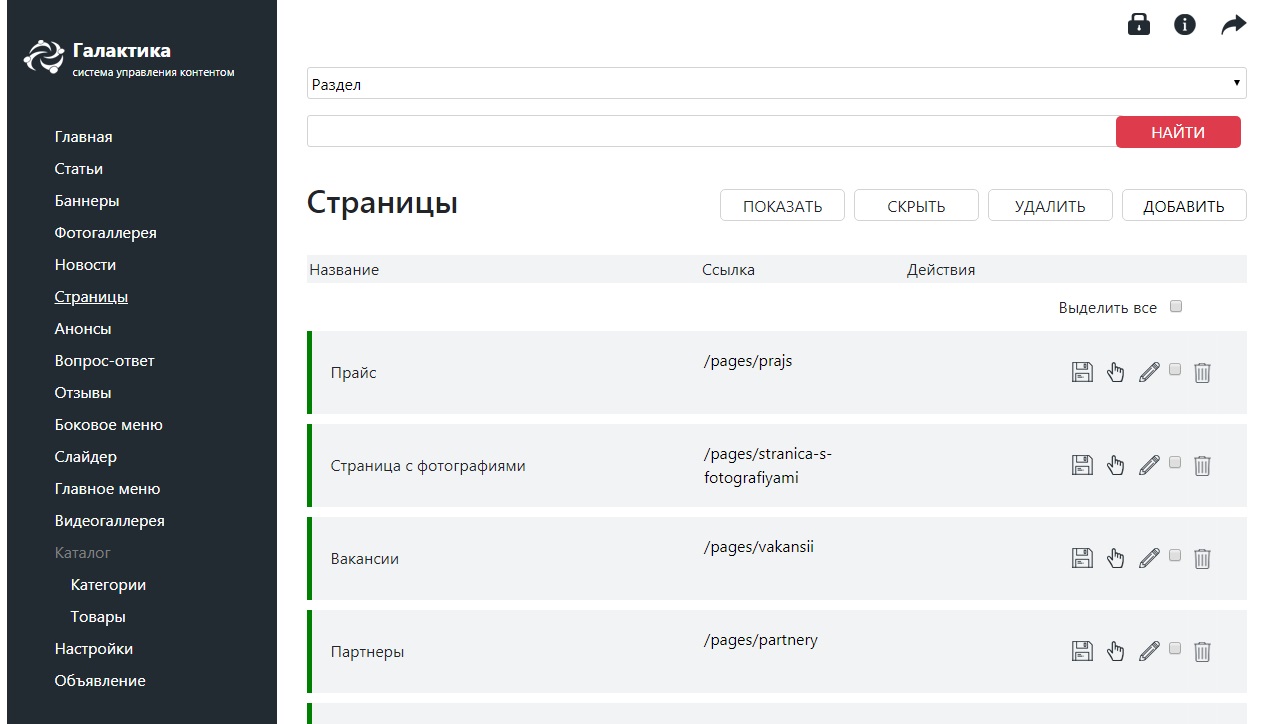Click the hand icon in the Вакансии row
The image size is (1264, 724).
coord(1116,558)
